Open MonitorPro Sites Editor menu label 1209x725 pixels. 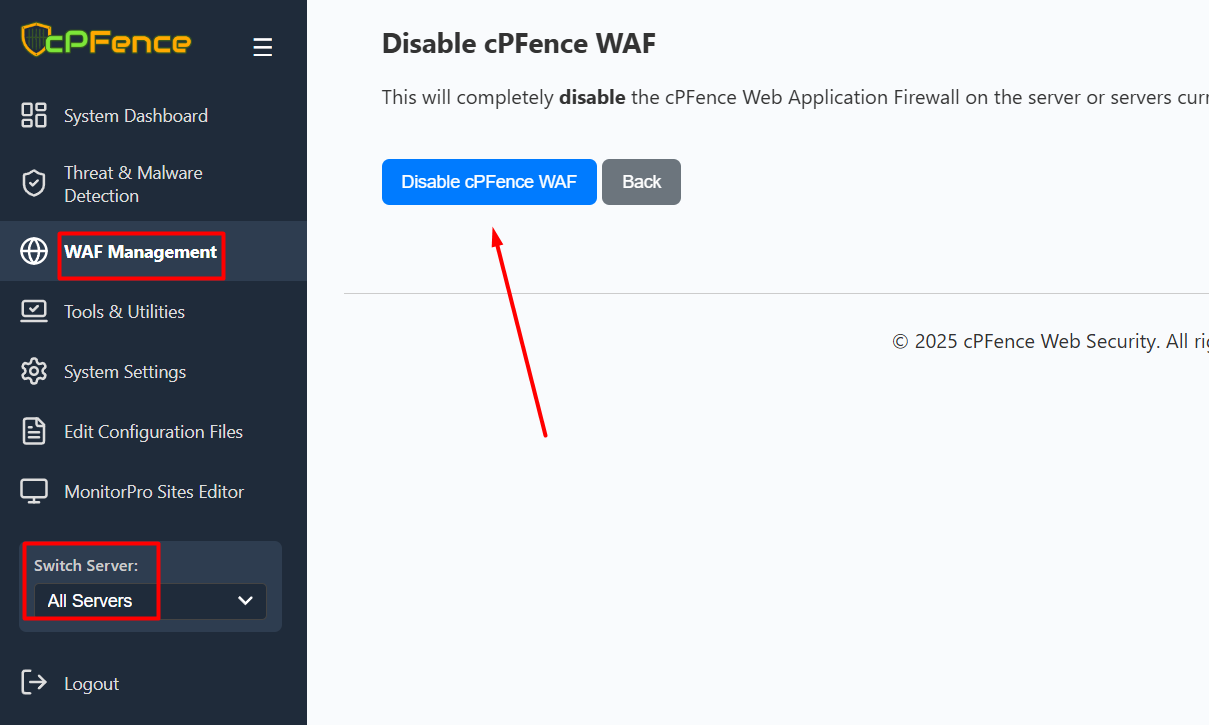(x=154, y=492)
